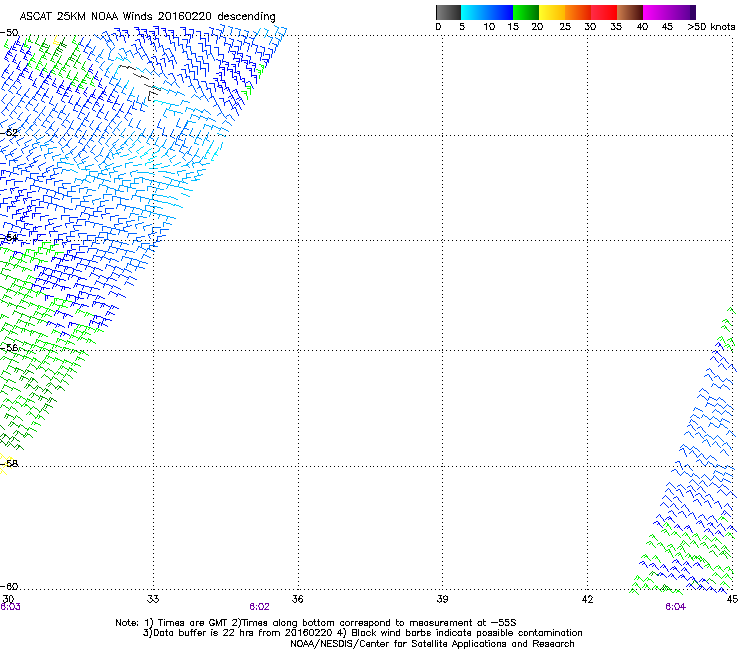Click the 'Times are GMT' note line
This screenshot has height=650, width=740.
click(316, 623)
